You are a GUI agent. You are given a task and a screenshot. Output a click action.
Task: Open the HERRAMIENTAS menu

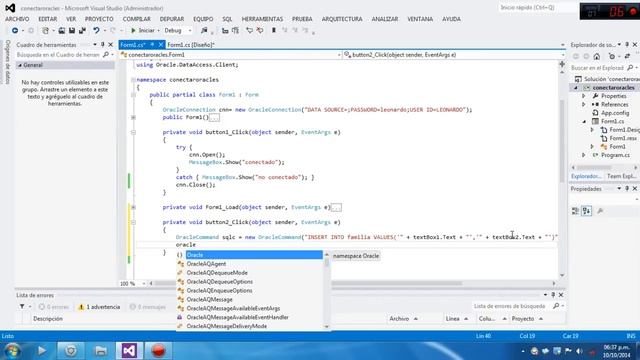tap(262, 19)
